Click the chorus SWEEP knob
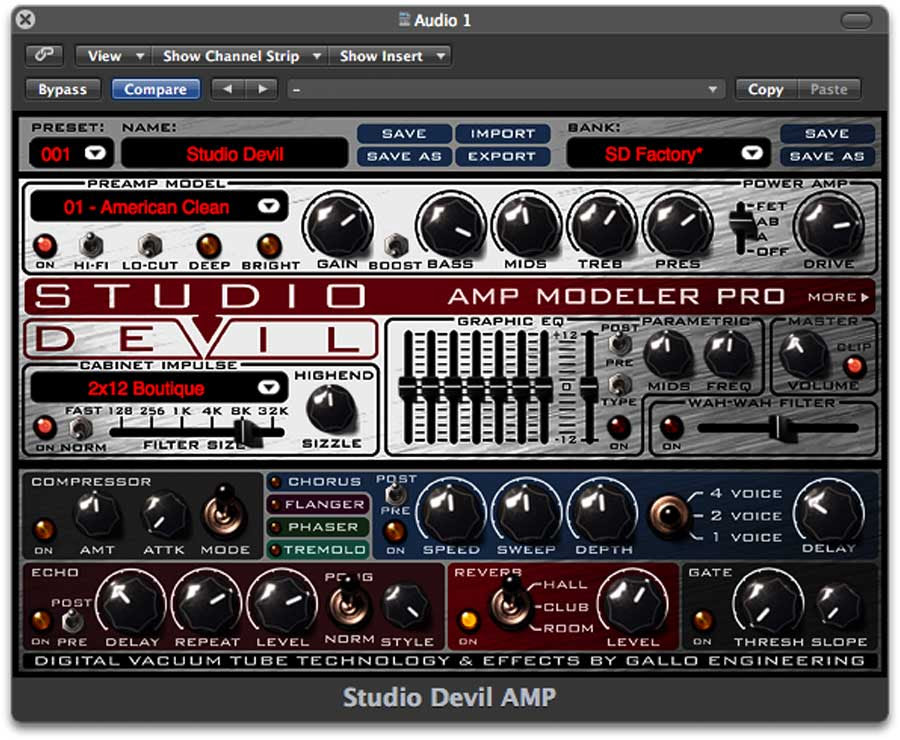The height and width of the screenshot is (740, 900). coord(526,510)
